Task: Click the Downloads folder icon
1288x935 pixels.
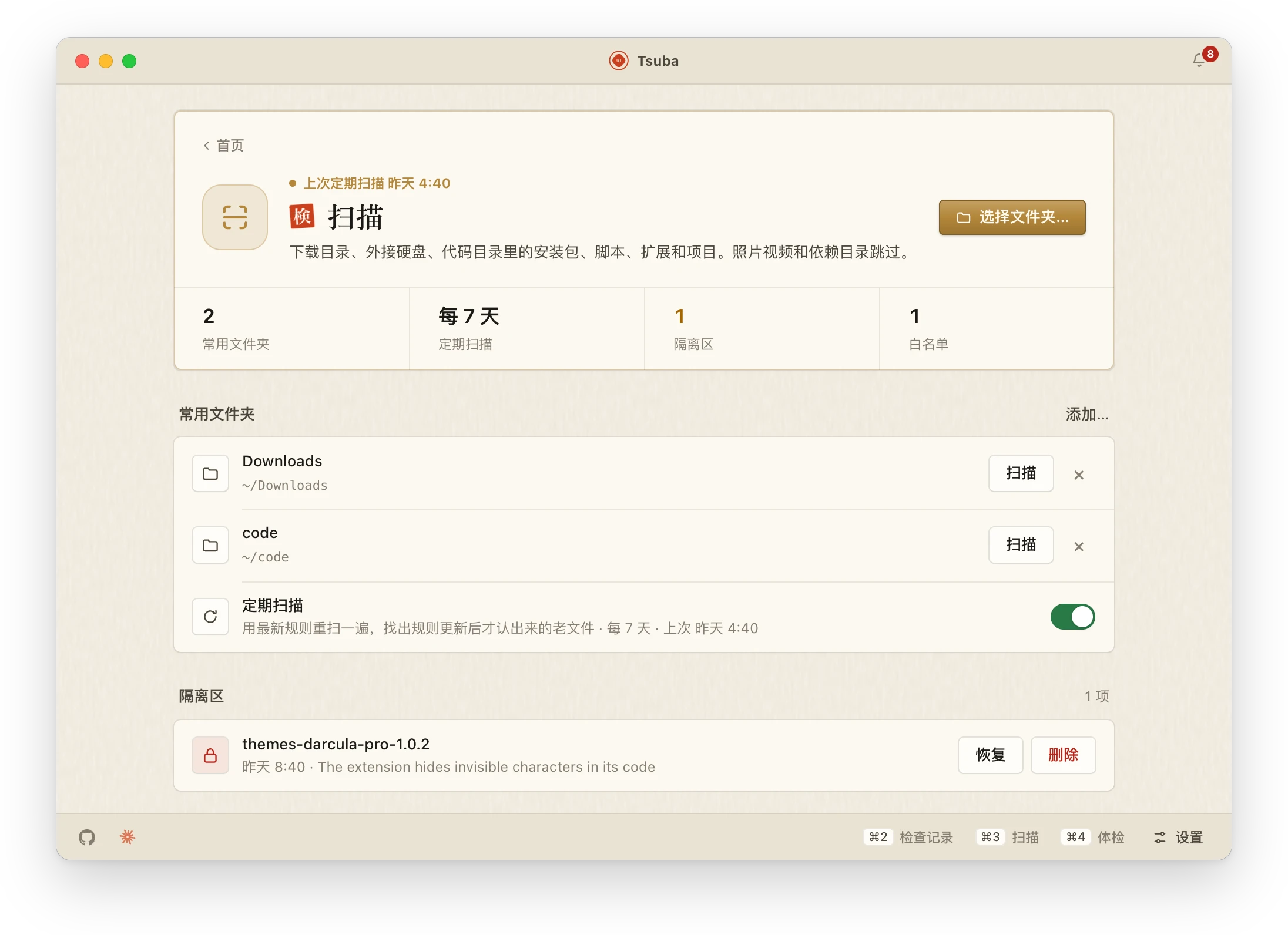Action: (x=210, y=473)
